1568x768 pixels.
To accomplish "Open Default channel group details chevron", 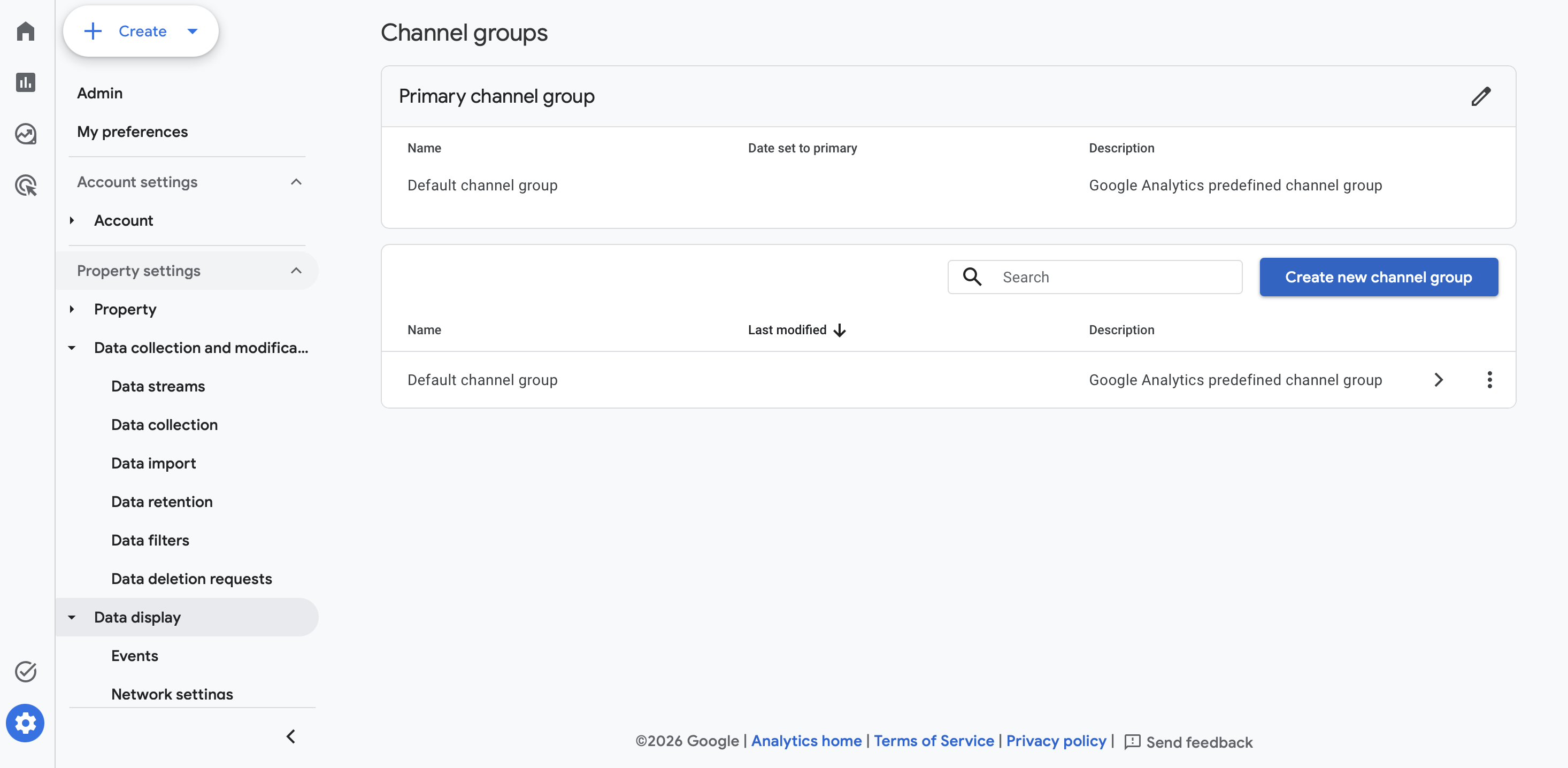I will (1439, 380).
